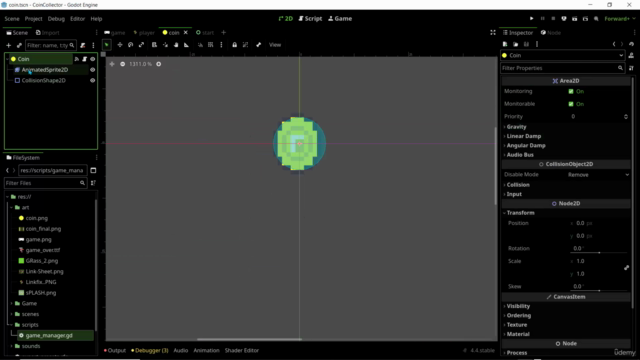640x360 pixels.
Task: Activate the Move Mode tool
Action: tap(120, 45)
